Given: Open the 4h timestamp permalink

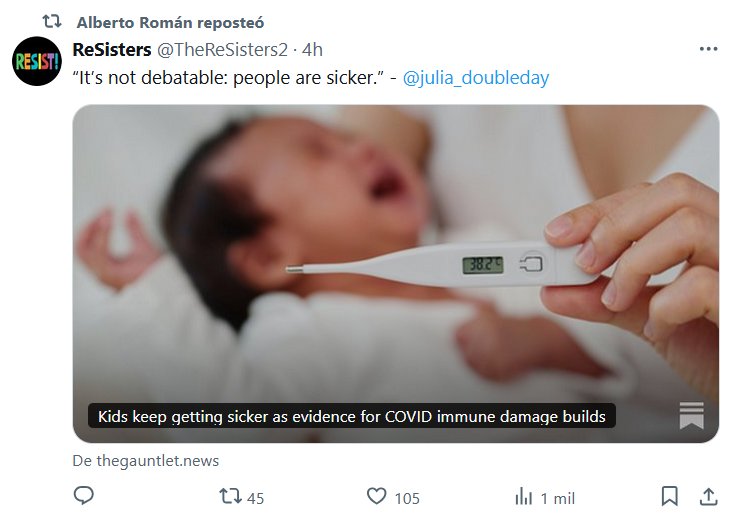Looking at the screenshot, I should coord(313,49).
